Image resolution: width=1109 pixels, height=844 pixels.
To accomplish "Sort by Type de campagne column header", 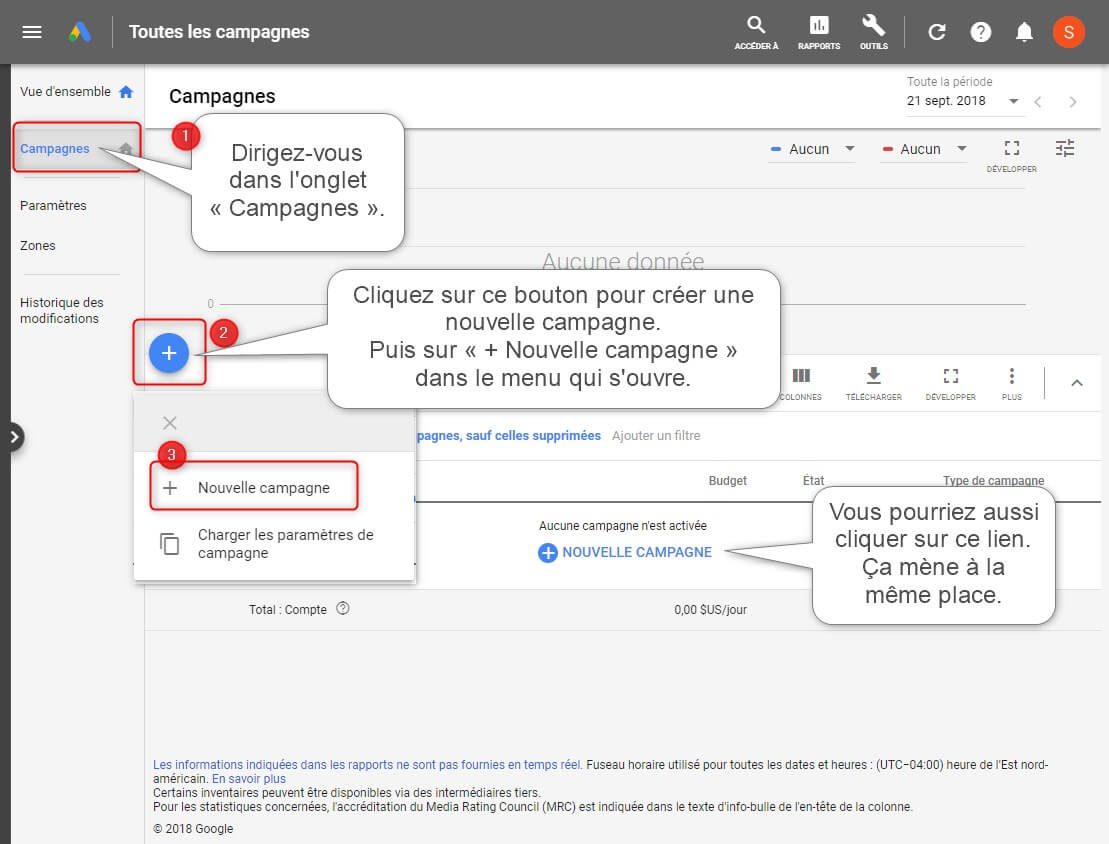I will [993, 480].
